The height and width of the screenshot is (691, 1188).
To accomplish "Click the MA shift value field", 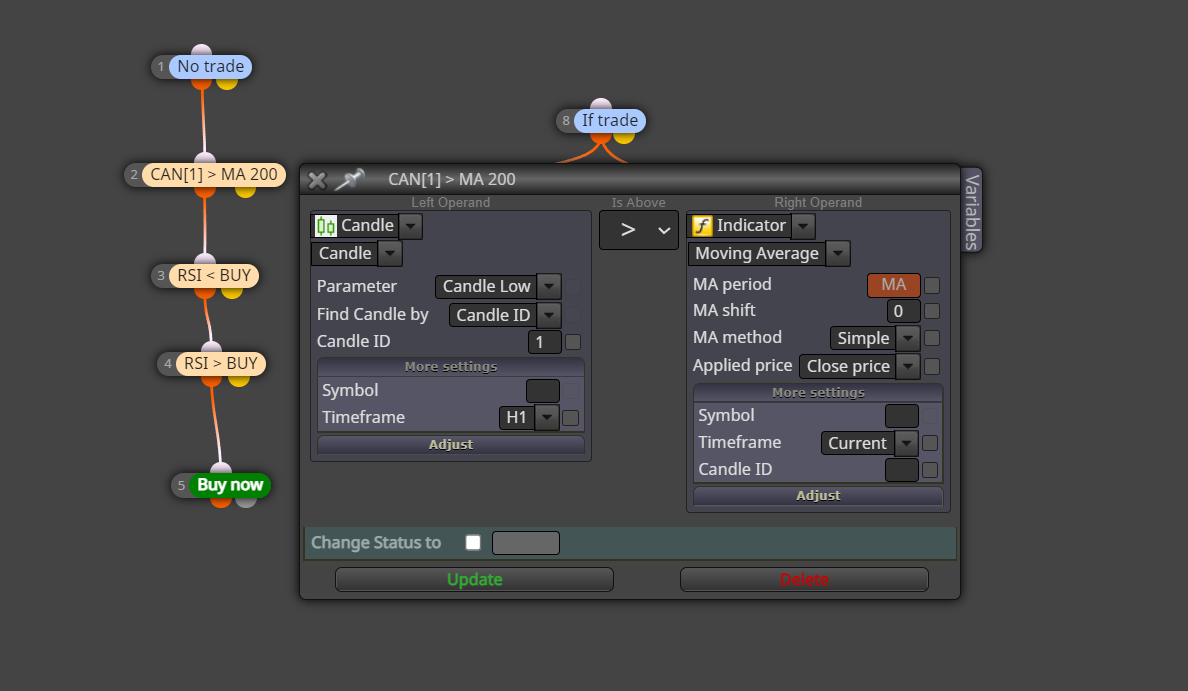I will 904,311.
